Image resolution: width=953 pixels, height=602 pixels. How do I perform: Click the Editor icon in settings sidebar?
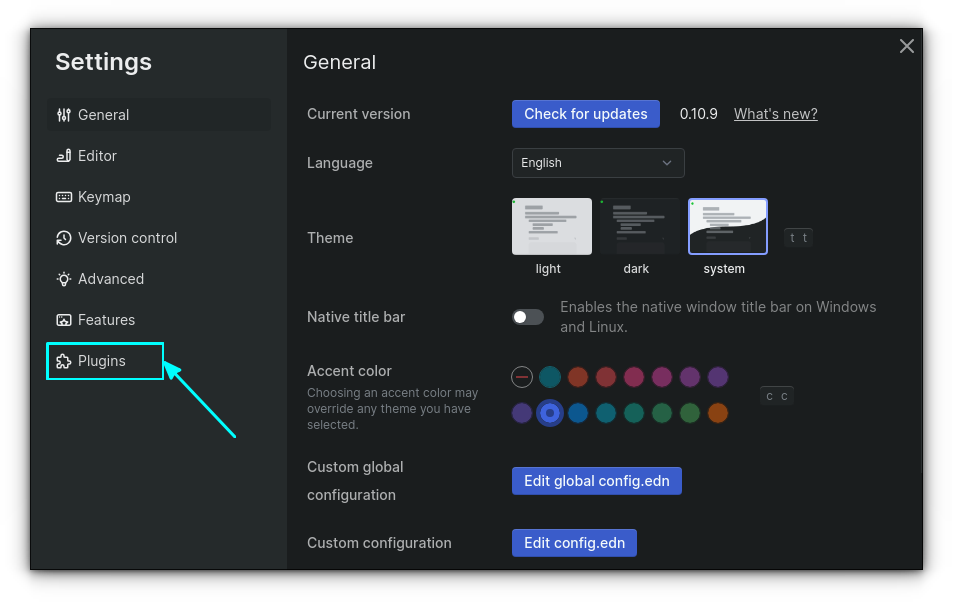[64, 156]
